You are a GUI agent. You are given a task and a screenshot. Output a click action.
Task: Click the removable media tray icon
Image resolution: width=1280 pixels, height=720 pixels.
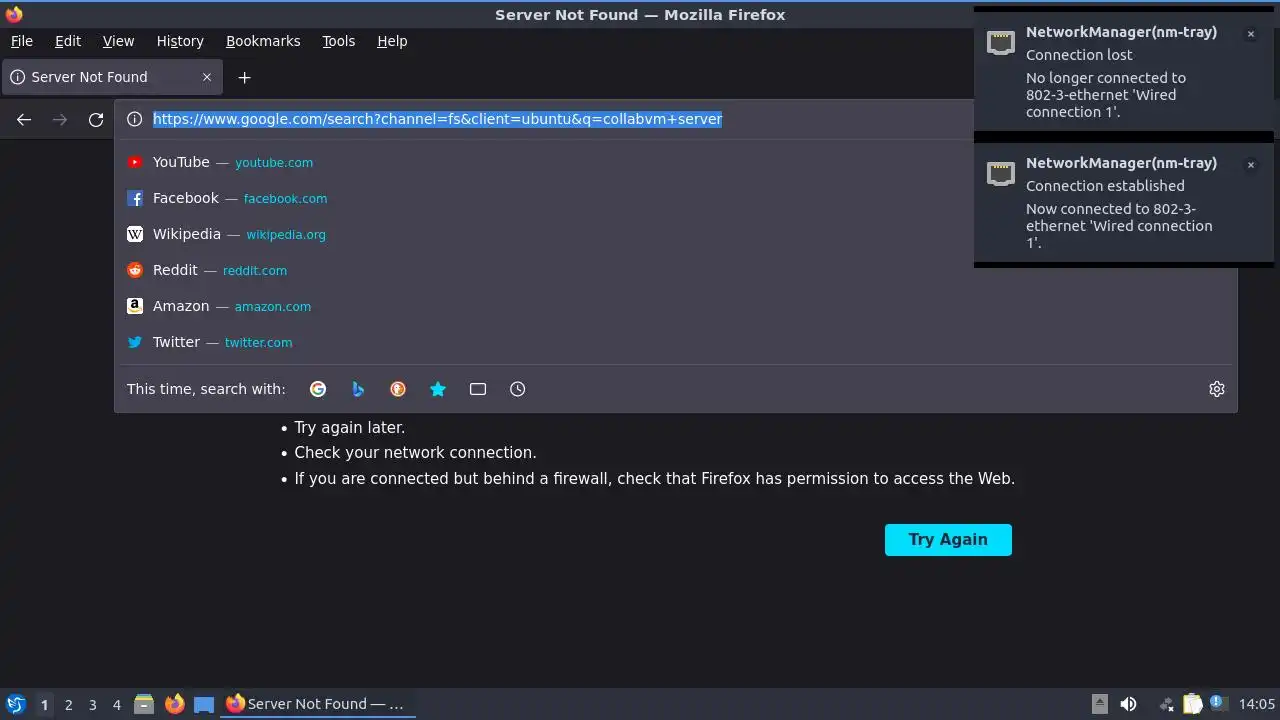point(1099,704)
